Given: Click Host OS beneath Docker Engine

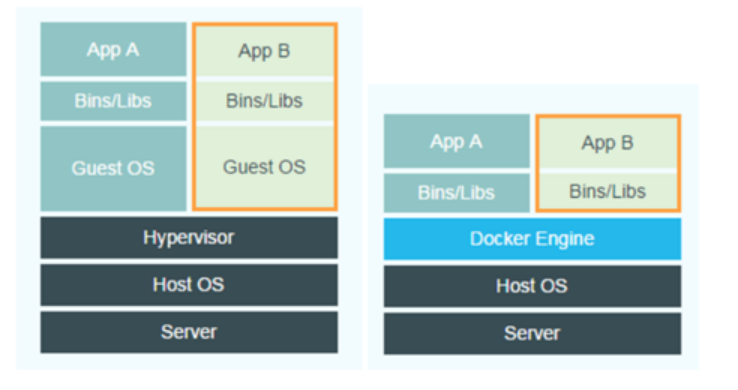Looking at the screenshot, I should (x=532, y=286).
